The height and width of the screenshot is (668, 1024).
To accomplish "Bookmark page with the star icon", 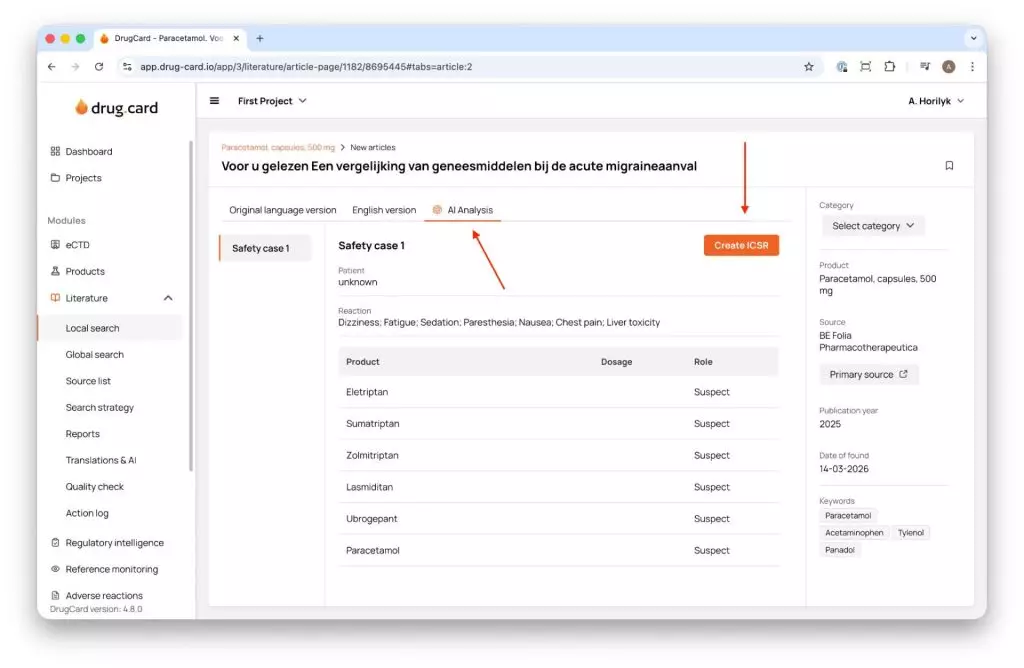I will pos(808,67).
